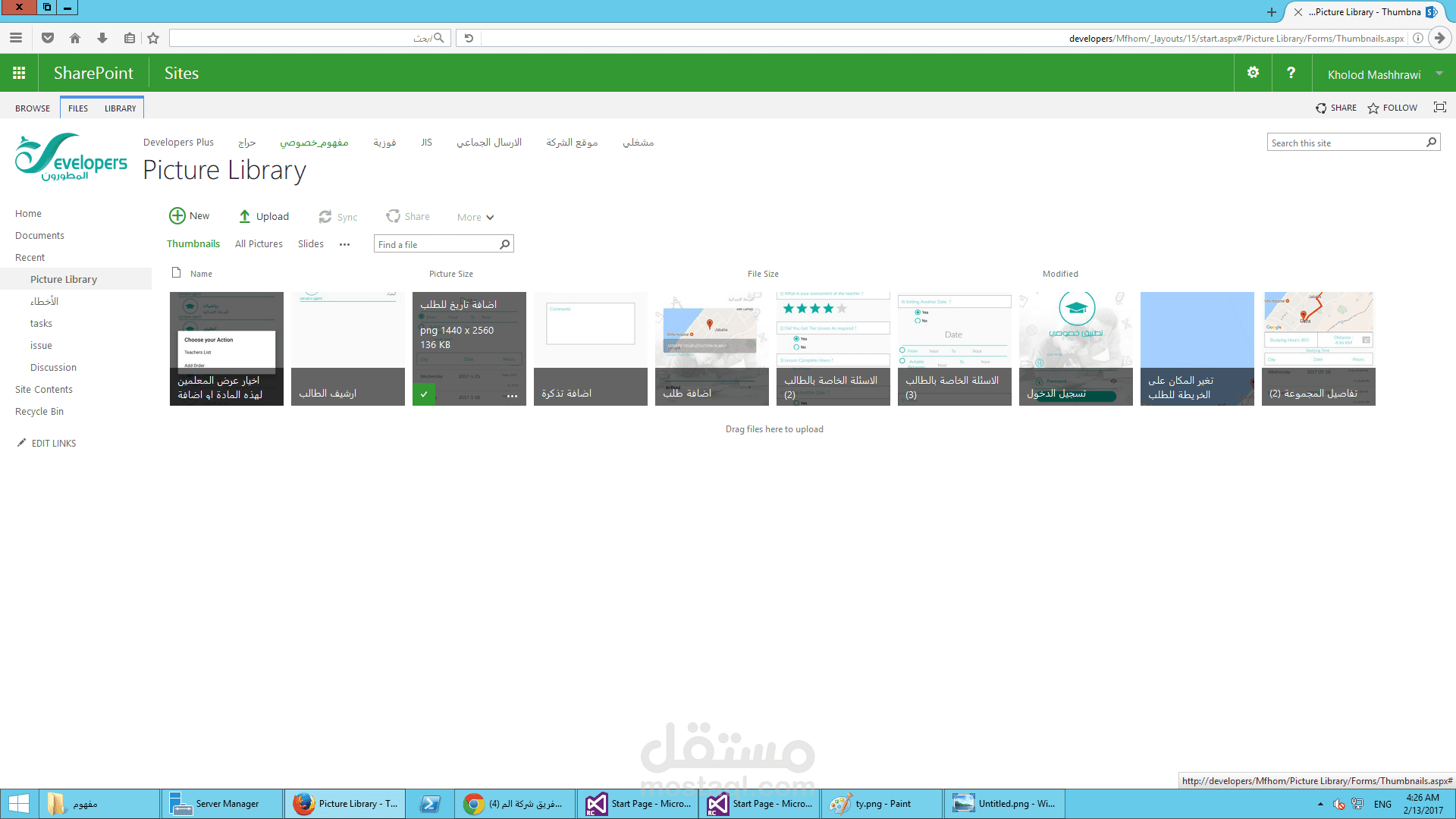Click the Upload arrow icon

click(244, 216)
